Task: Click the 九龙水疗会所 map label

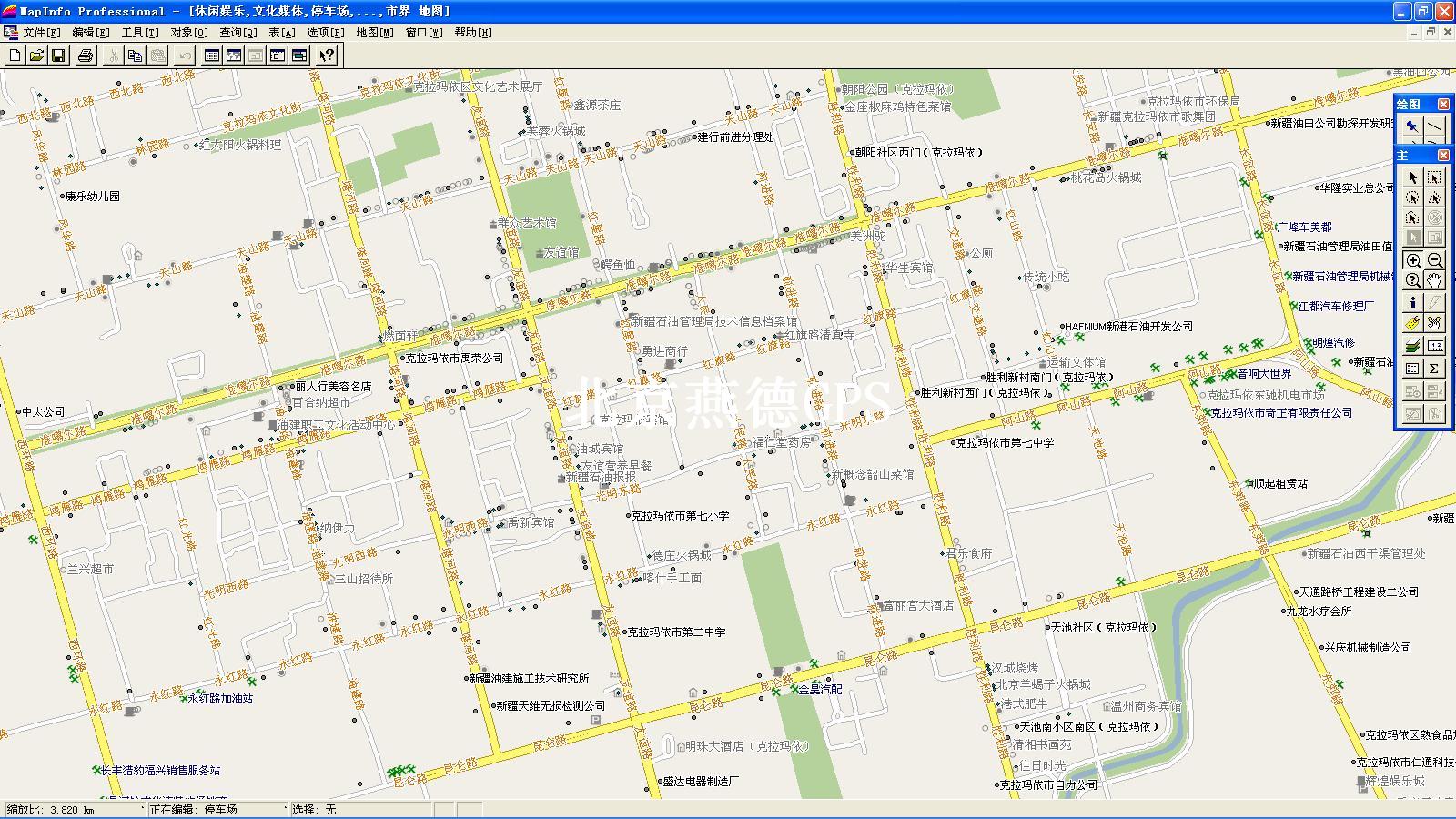Action: click(x=1319, y=612)
